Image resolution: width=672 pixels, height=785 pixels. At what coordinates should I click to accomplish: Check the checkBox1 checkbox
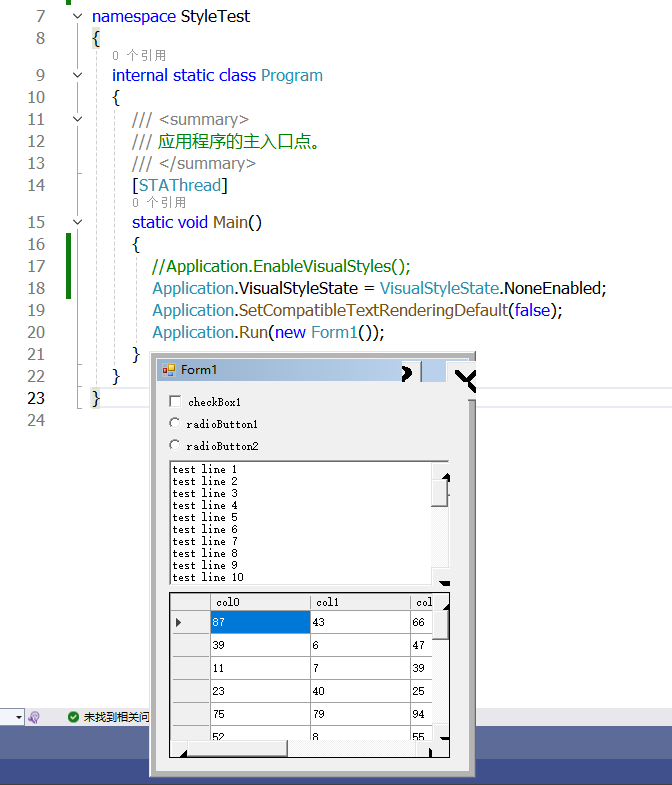pyautogui.click(x=175, y=402)
